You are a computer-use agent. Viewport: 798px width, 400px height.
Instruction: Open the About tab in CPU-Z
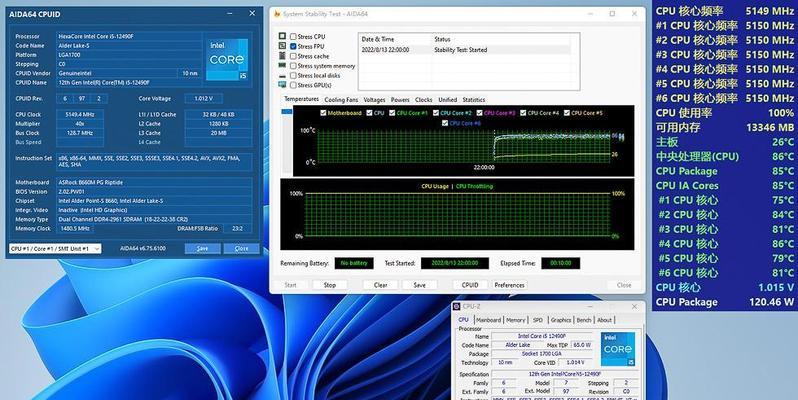tap(605, 320)
